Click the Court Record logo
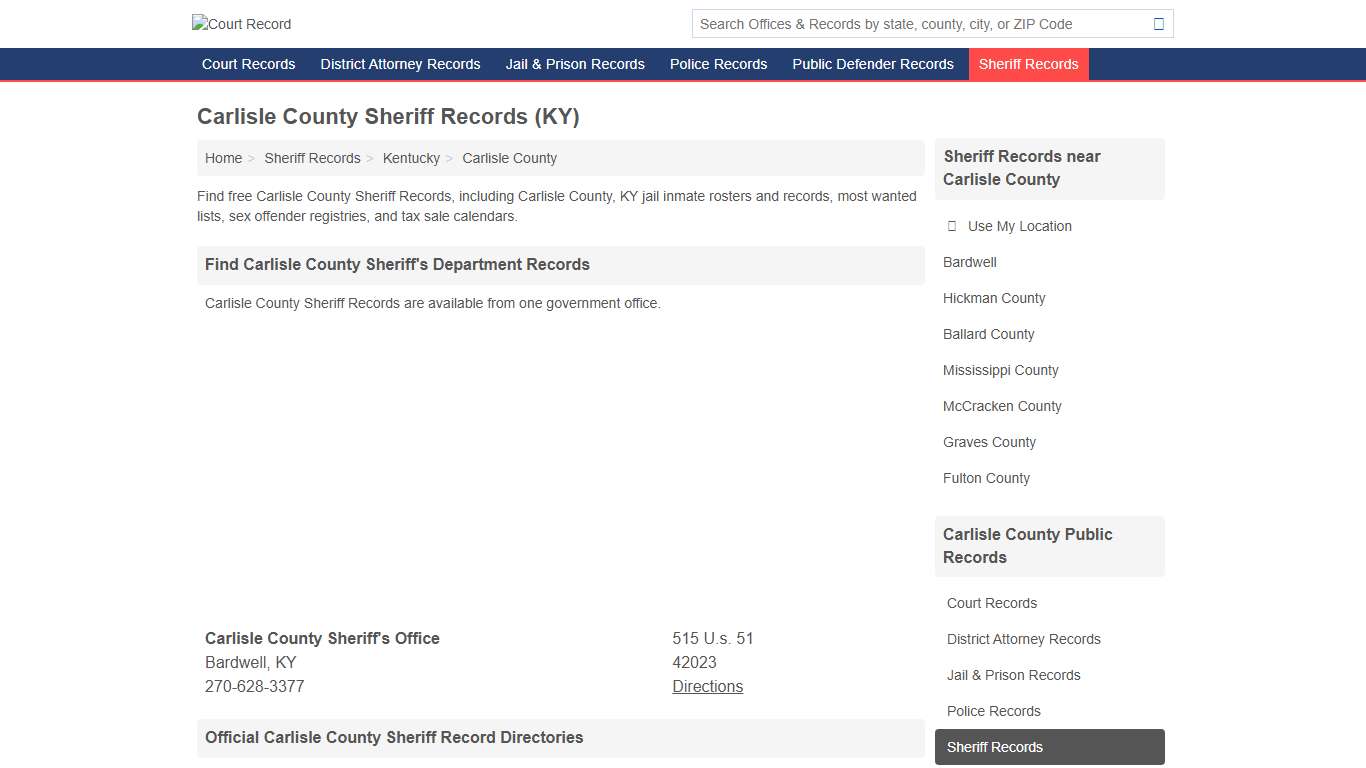 241,24
